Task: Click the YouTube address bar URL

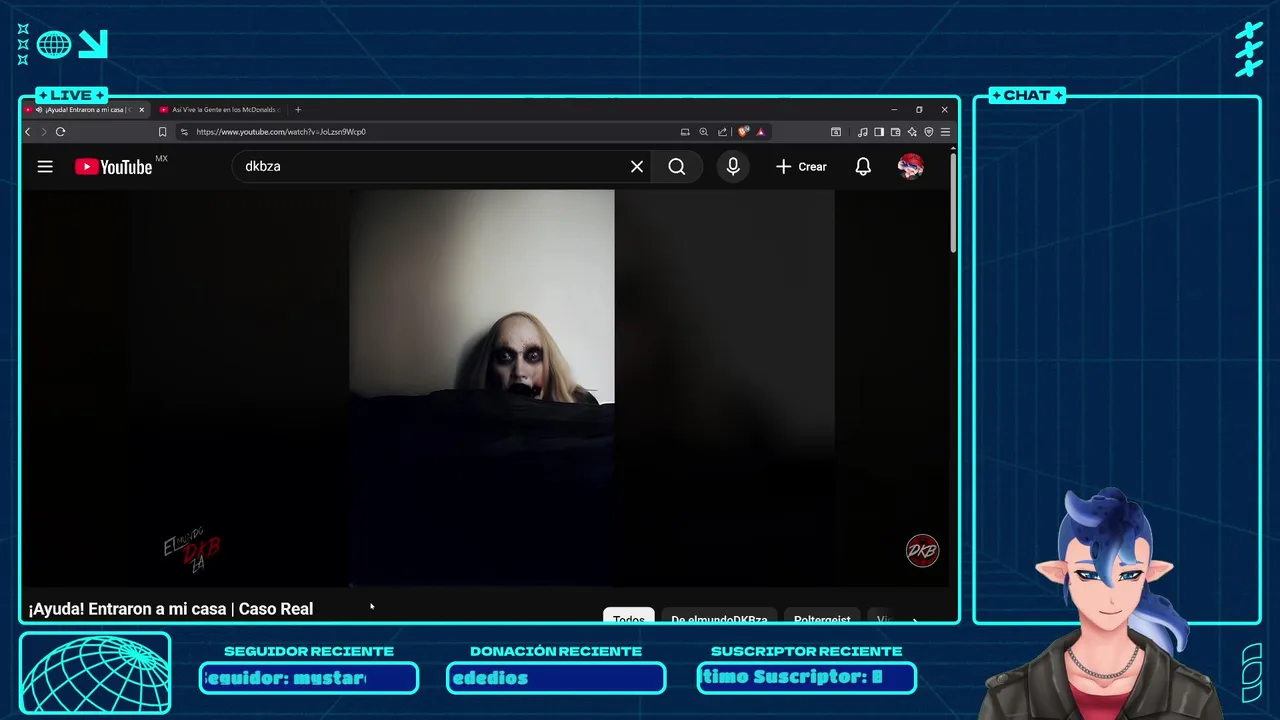Action: [x=281, y=132]
